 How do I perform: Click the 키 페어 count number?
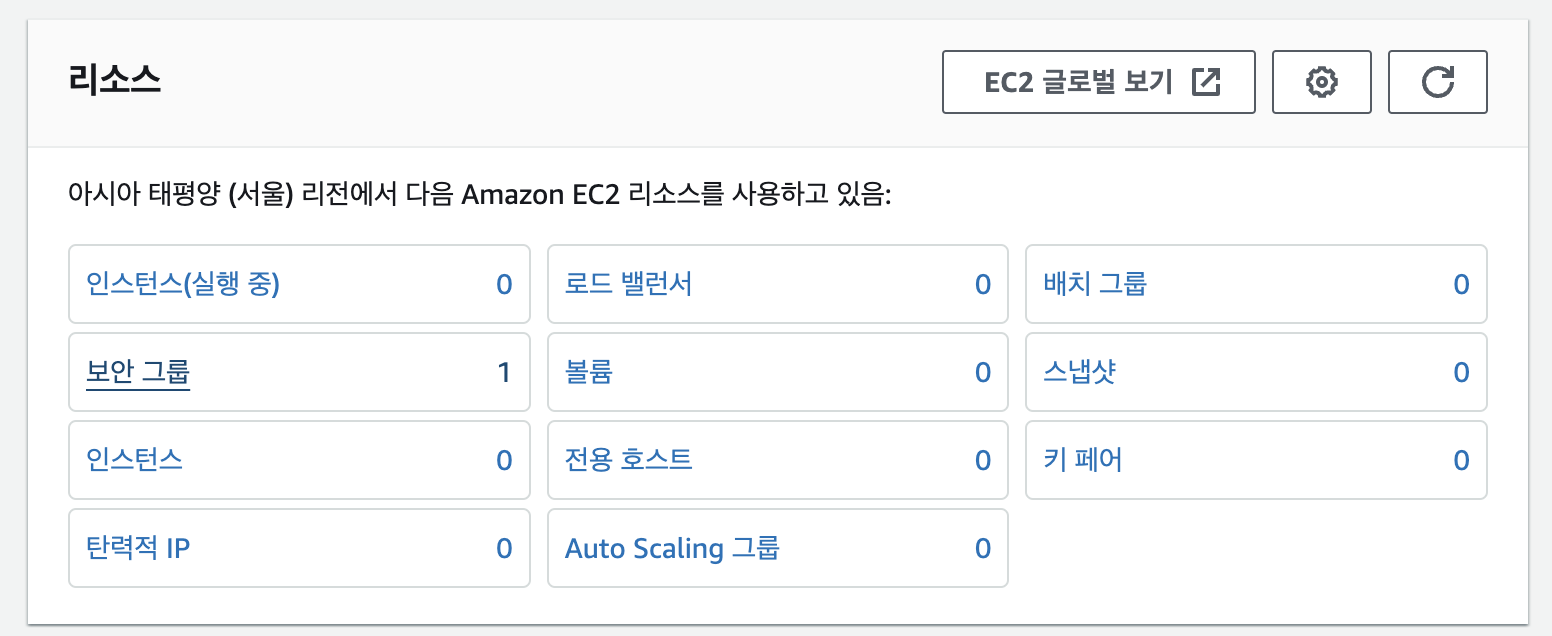tap(1461, 460)
